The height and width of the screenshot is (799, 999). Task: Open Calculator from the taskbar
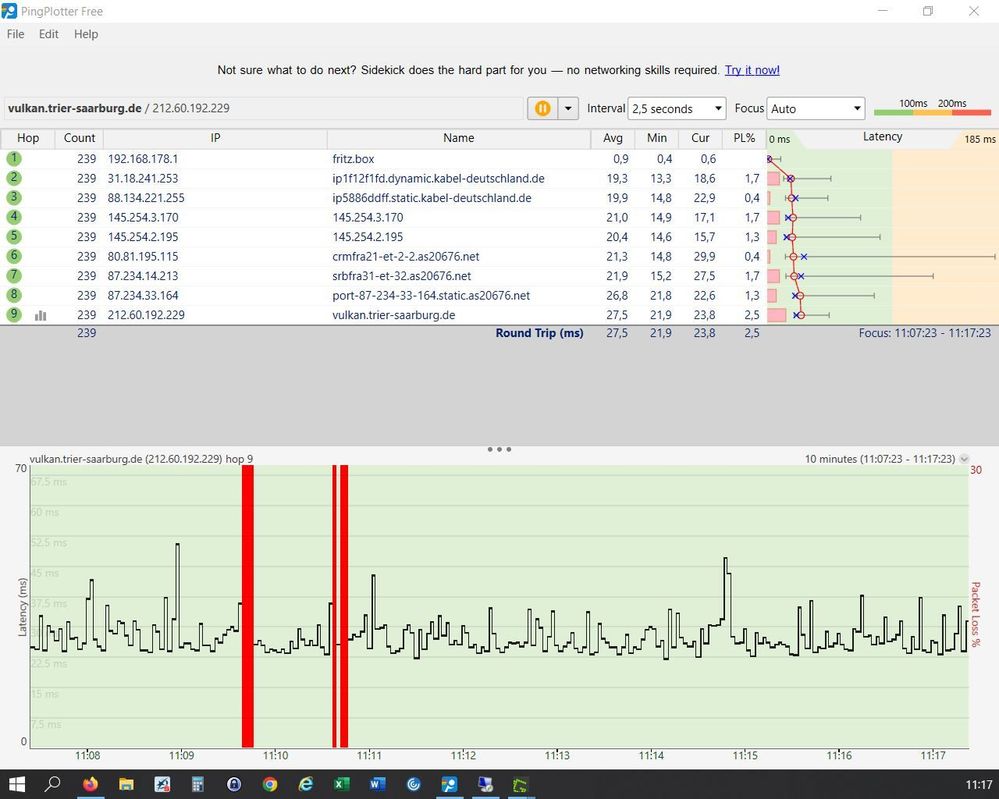[x=198, y=784]
